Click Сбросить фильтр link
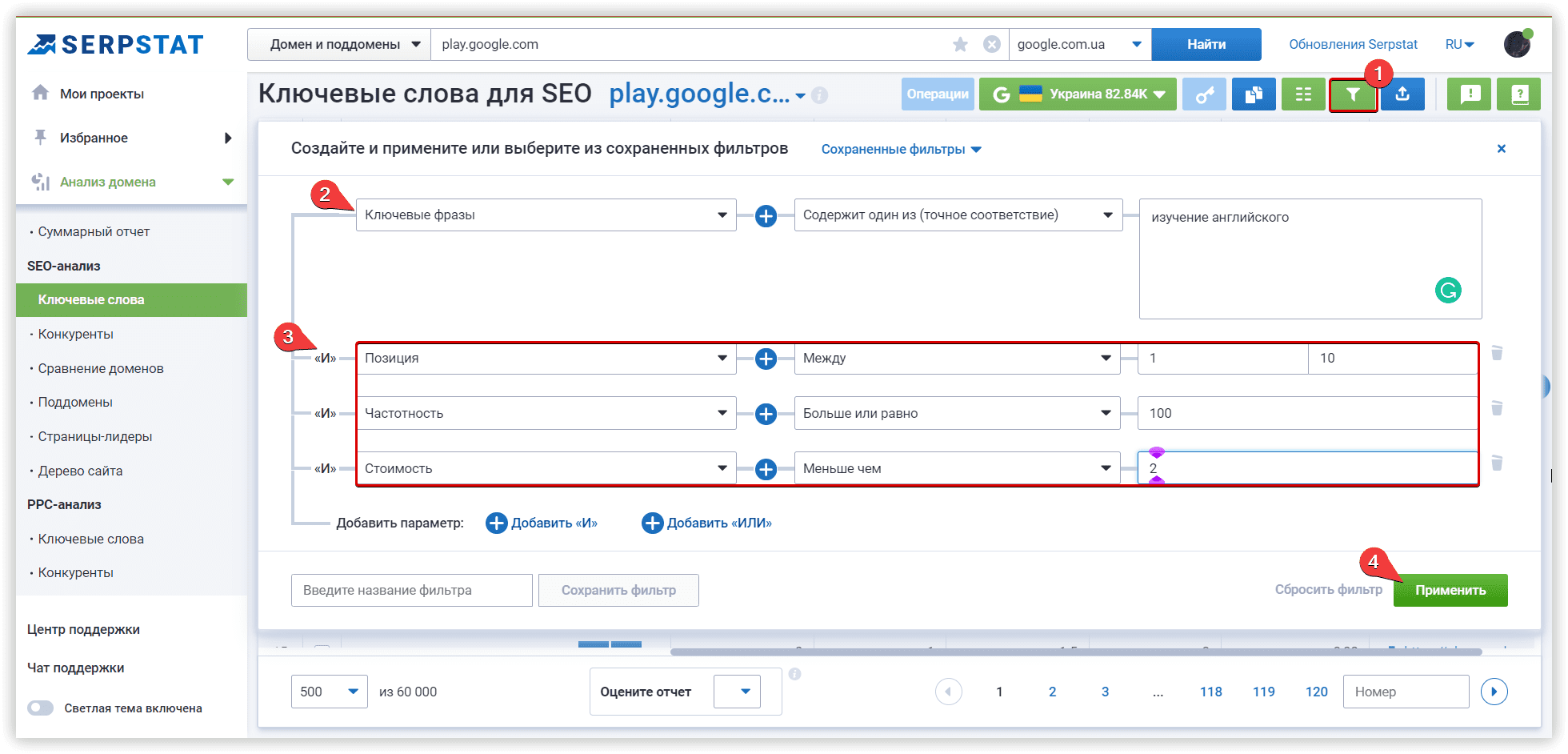This screenshot has width=1568, height=754. (1328, 590)
